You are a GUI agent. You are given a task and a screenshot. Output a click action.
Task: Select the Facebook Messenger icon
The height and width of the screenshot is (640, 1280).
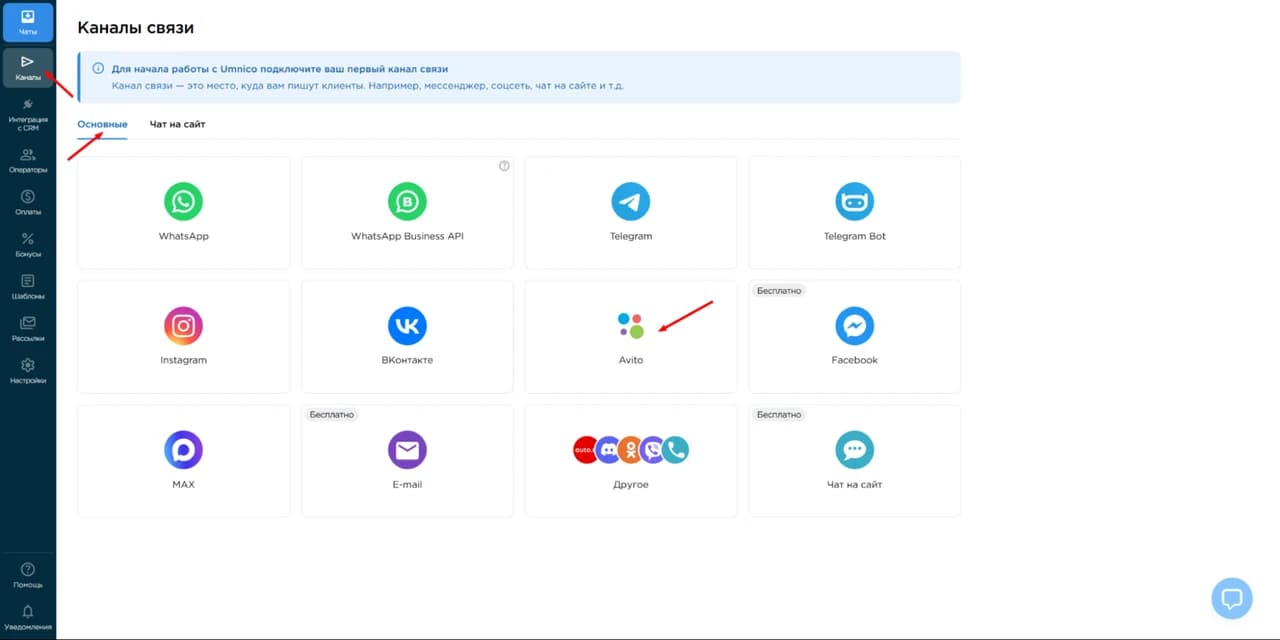coord(855,326)
